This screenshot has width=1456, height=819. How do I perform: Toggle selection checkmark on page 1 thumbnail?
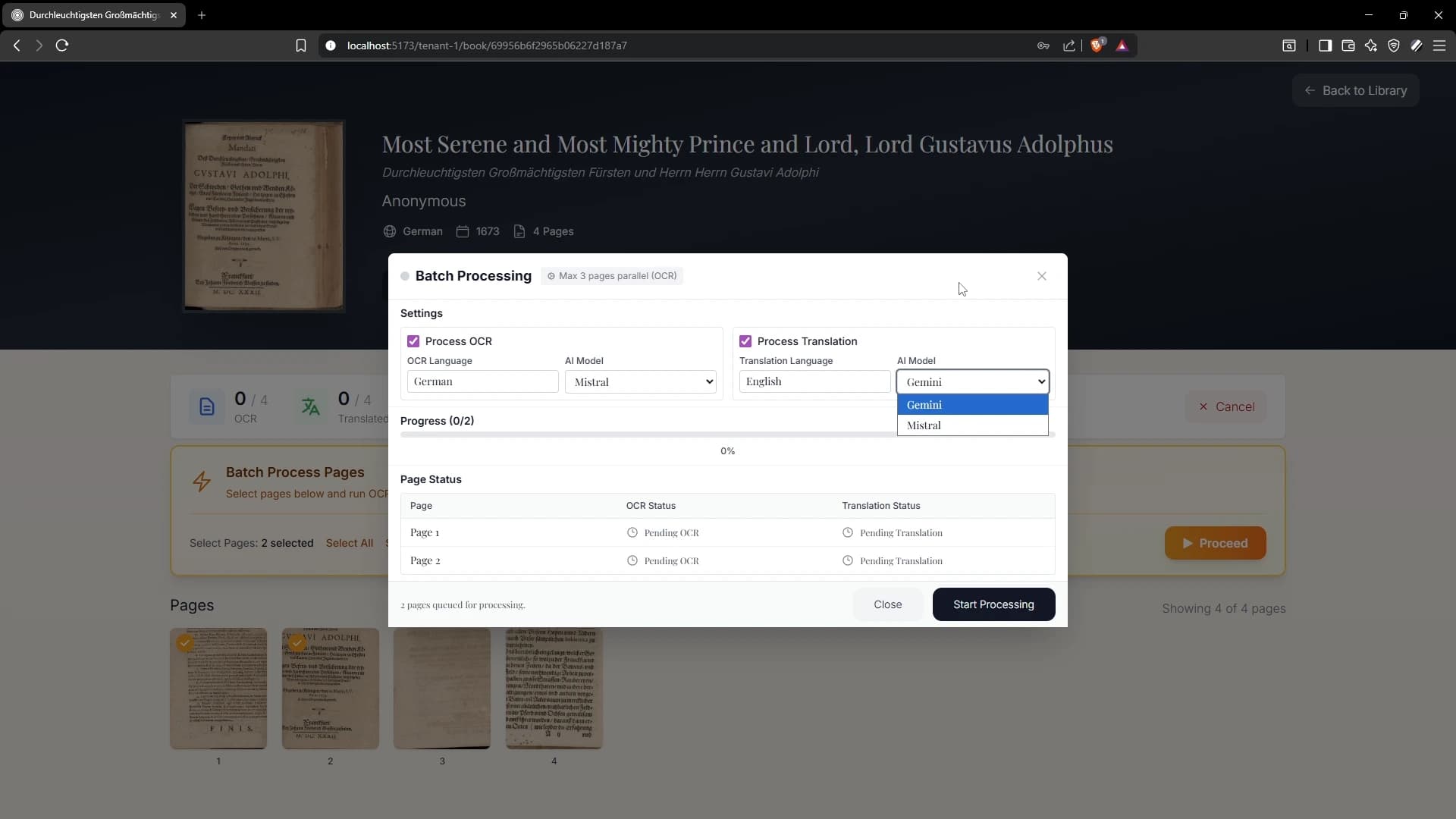click(x=185, y=643)
